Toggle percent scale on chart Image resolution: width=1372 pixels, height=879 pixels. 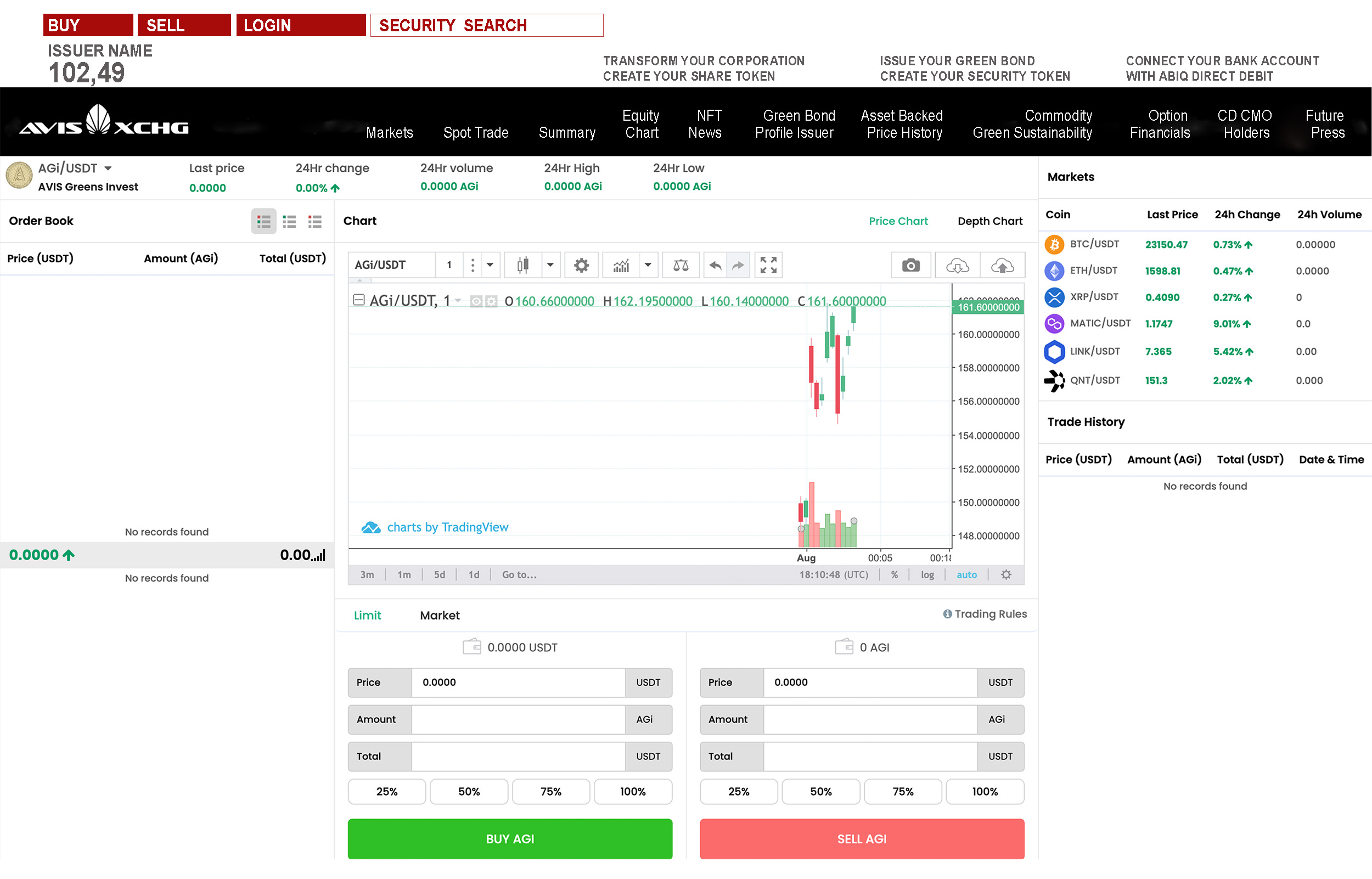(895, 575)
